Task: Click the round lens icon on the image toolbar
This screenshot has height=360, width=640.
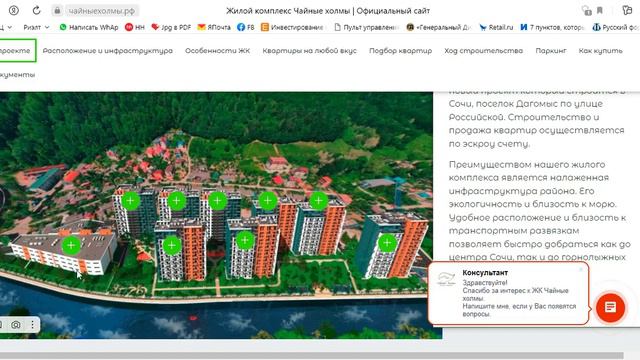Action: tap(16, 324)
